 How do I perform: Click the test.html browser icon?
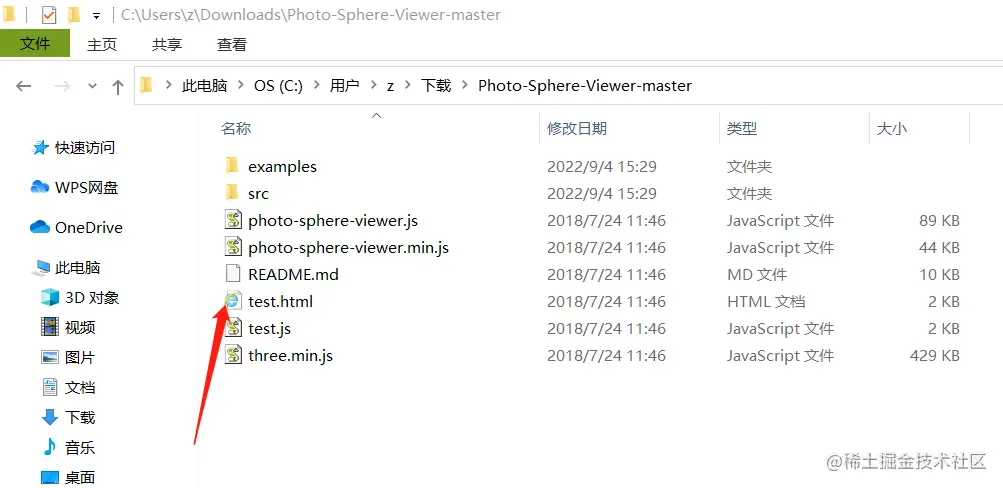point(233,301)
